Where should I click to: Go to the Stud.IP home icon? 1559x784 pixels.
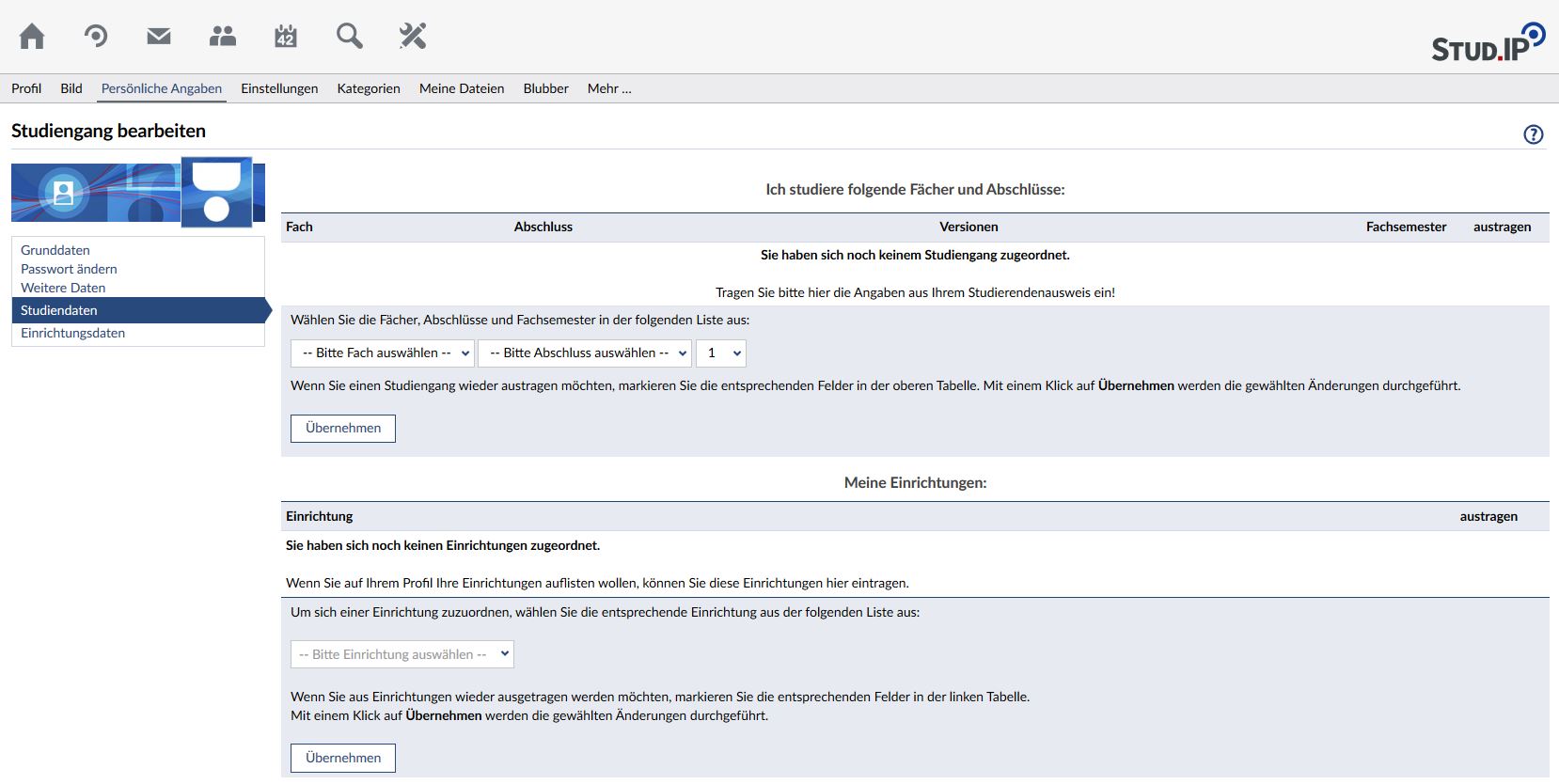32,37
